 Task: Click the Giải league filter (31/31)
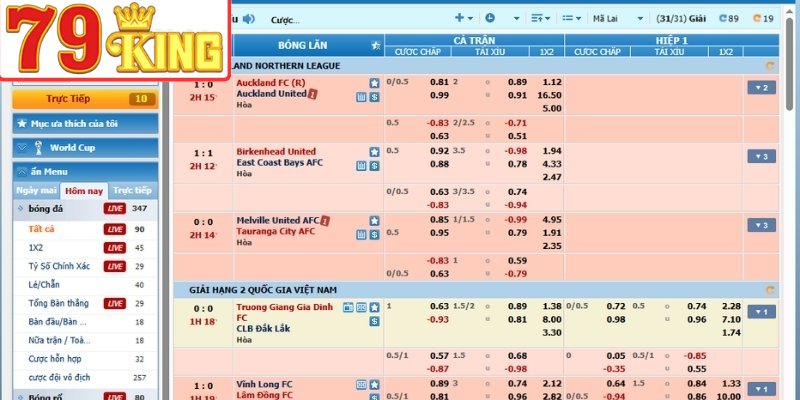click(681, 19)
